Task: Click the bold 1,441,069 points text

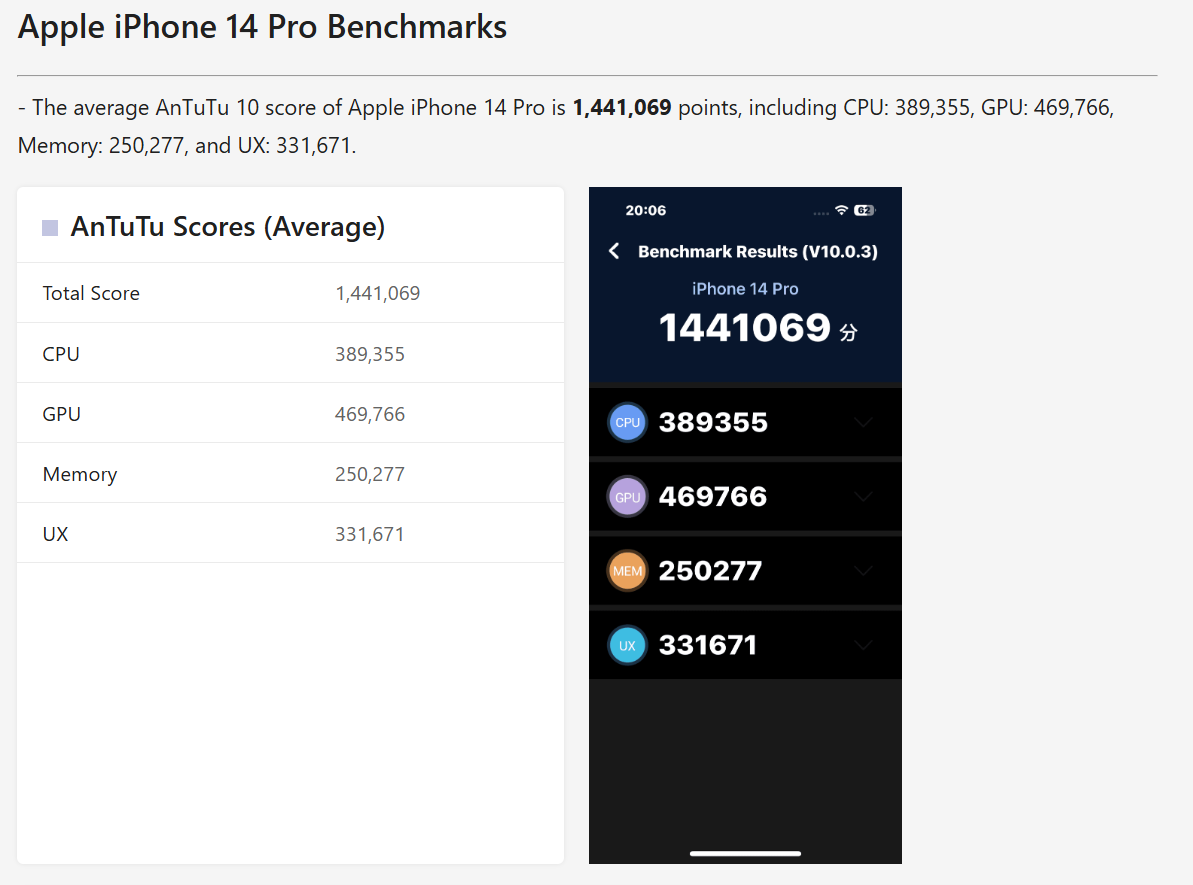Action: pyautogui.click(x=621, y=108)
